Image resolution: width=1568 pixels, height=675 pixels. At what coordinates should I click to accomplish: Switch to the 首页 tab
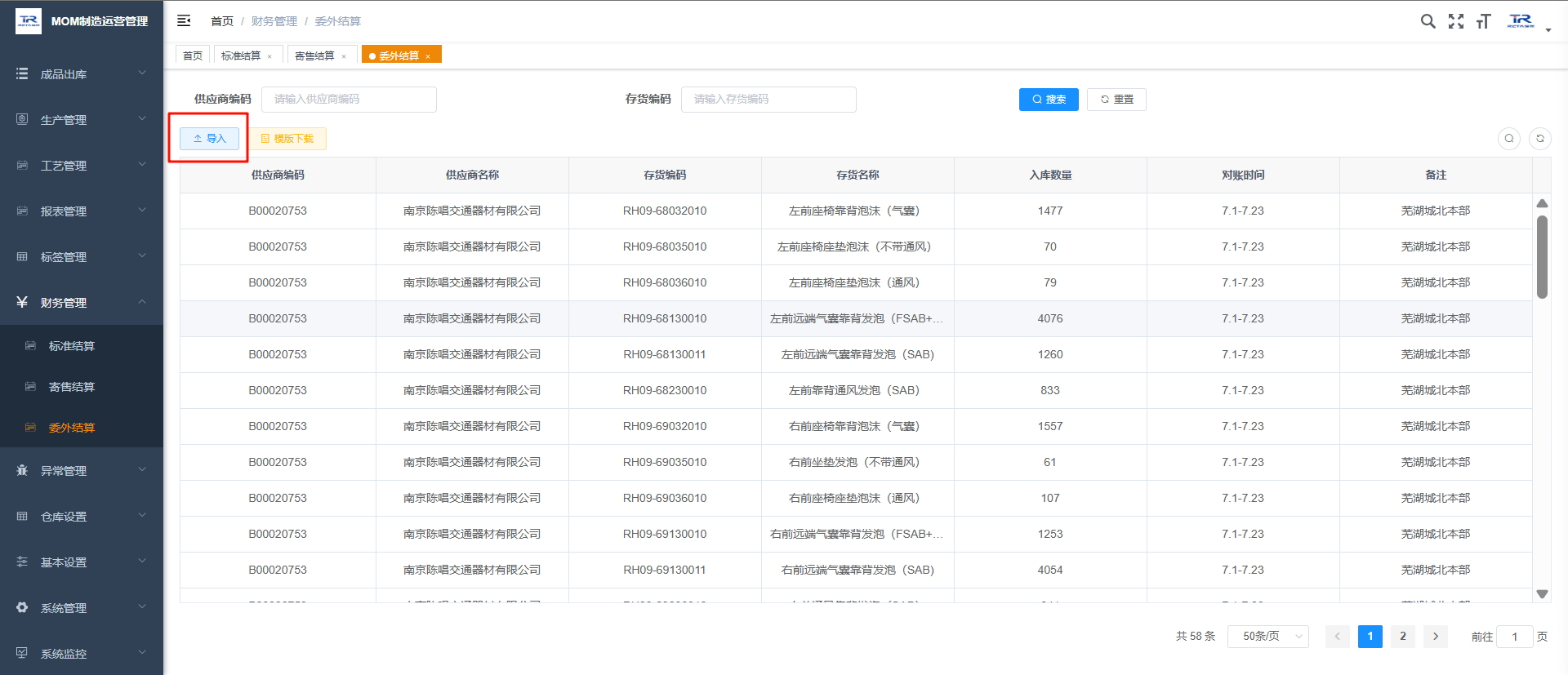tap(193, 56)
